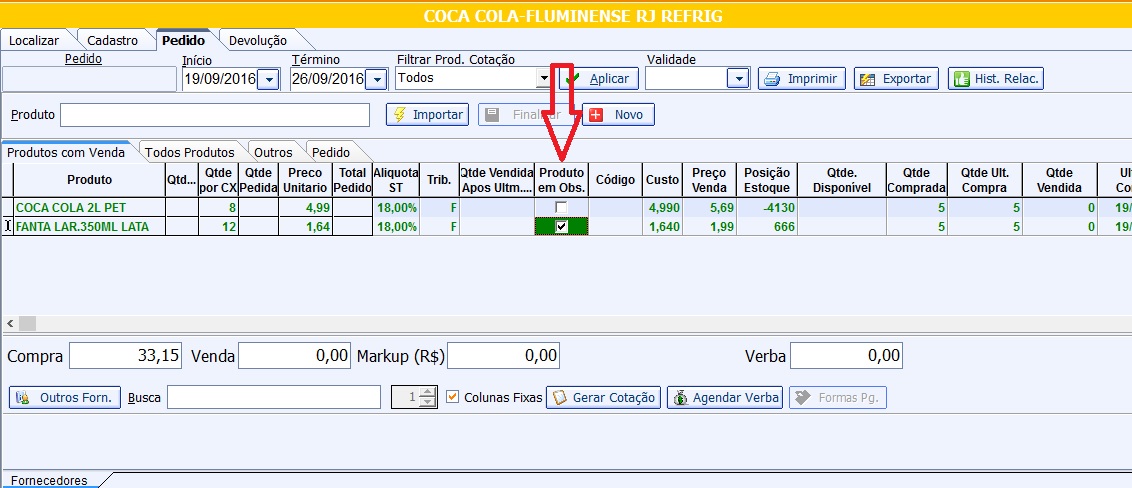
Task: Click the Imprimir printer button
Action: [x=801, y=79]
